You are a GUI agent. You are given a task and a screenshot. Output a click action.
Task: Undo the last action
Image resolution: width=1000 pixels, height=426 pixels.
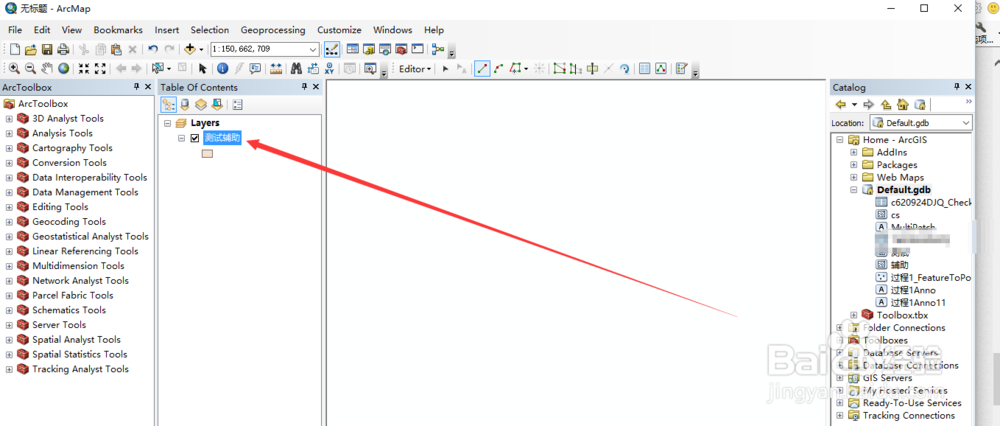tap(153, 49)
